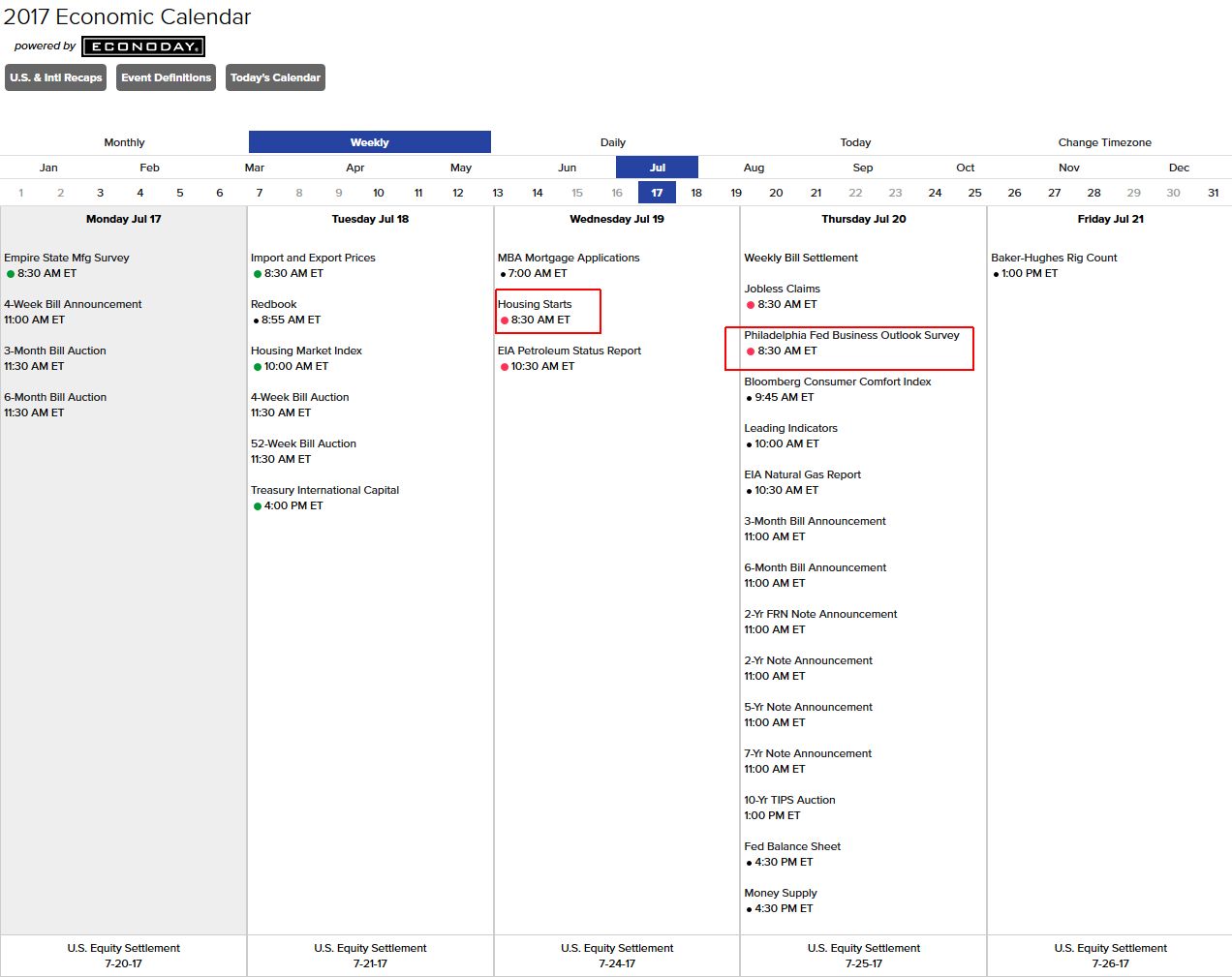Select the month Dec

tap(1179, 168)
